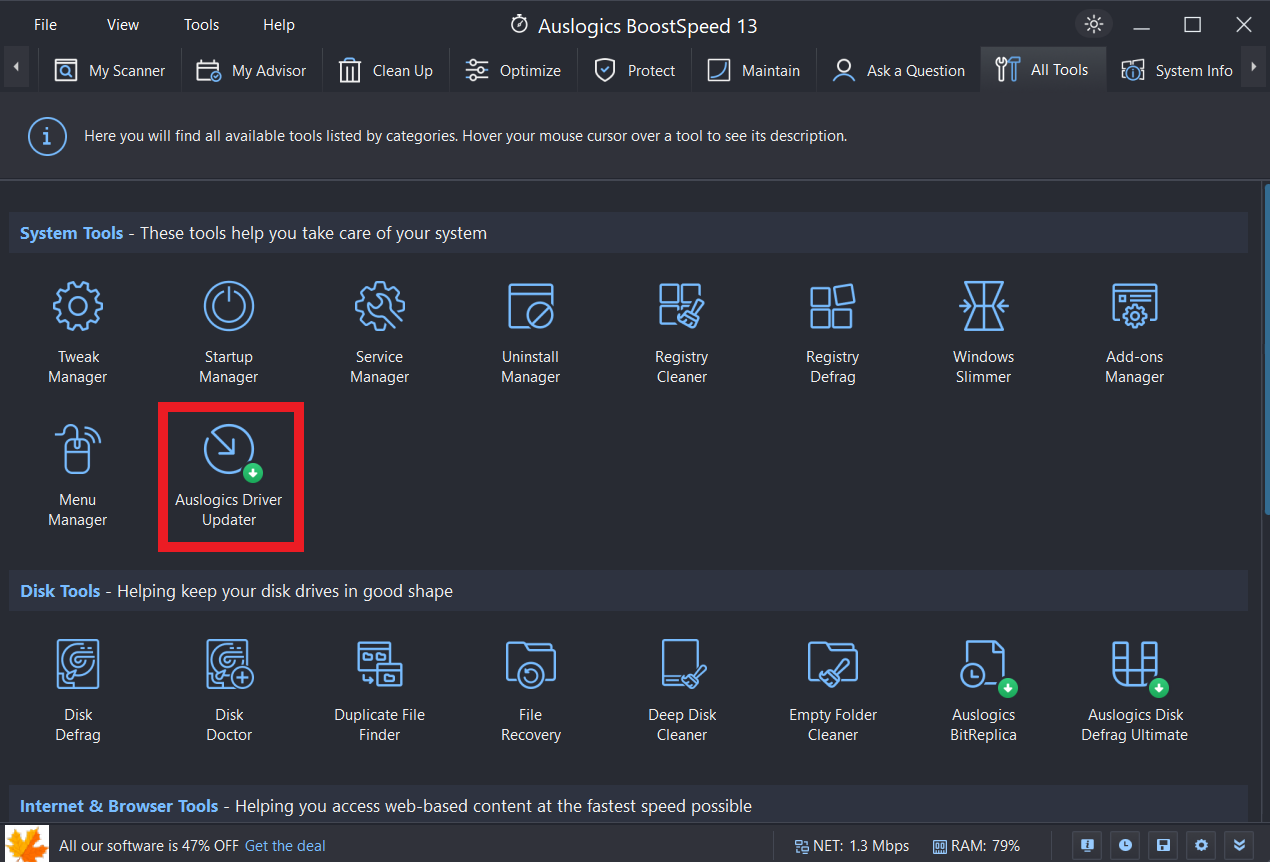The width and height of the screenshot is (1270, 862).
Task: Open Deep Disk Cleaner
Action: pyautogui.click(x=682, y=691)
